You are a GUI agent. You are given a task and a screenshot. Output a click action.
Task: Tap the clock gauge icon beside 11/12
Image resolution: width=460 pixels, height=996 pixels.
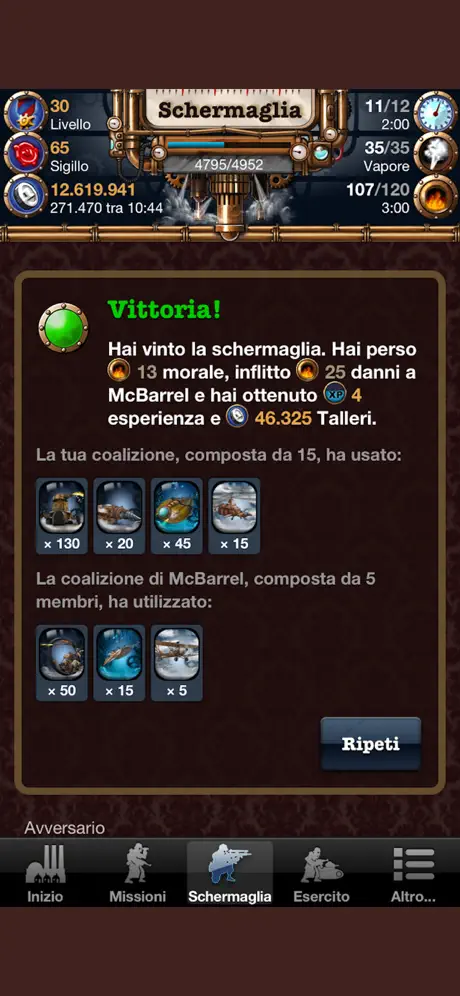coord(436,112)
